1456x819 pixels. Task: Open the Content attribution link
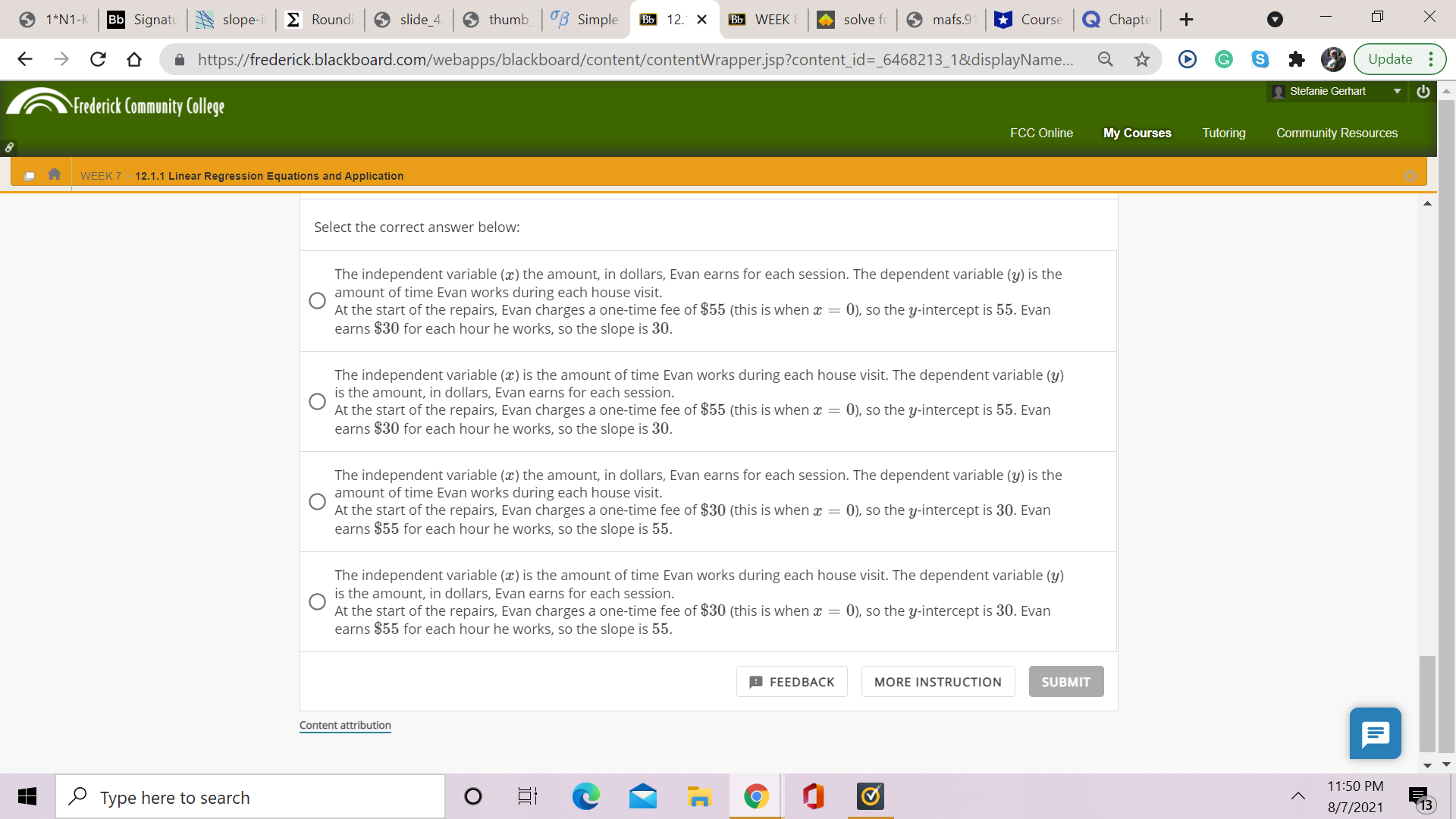(x=345, y=724)
